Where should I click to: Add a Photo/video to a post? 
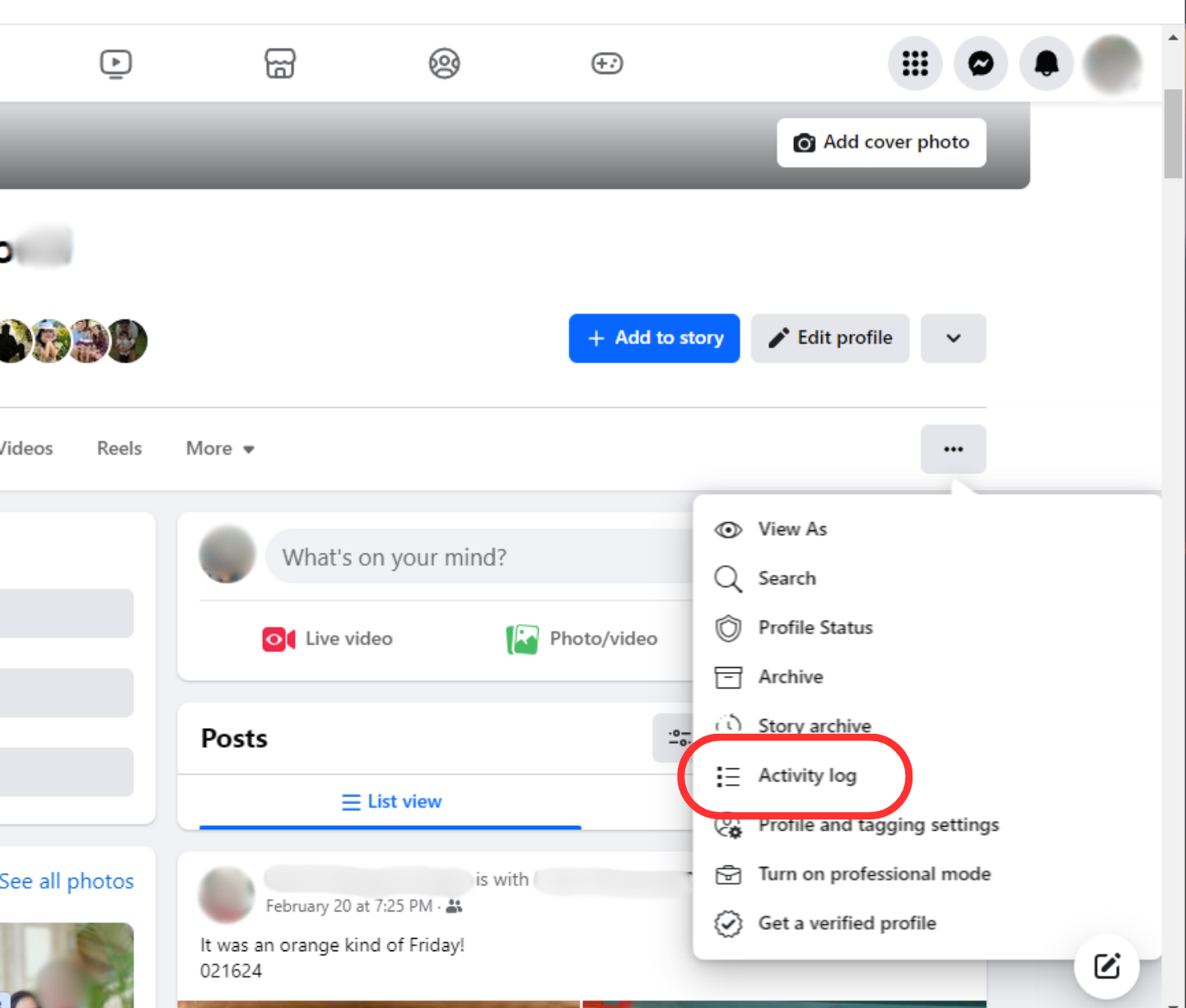point(581,639)
